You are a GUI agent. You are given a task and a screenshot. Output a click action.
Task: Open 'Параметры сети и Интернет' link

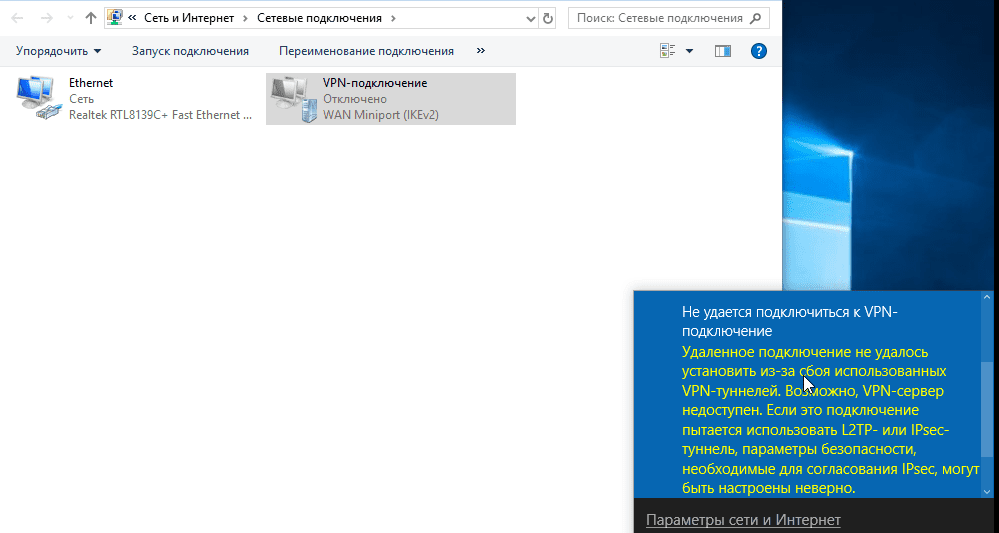(744, 520)
